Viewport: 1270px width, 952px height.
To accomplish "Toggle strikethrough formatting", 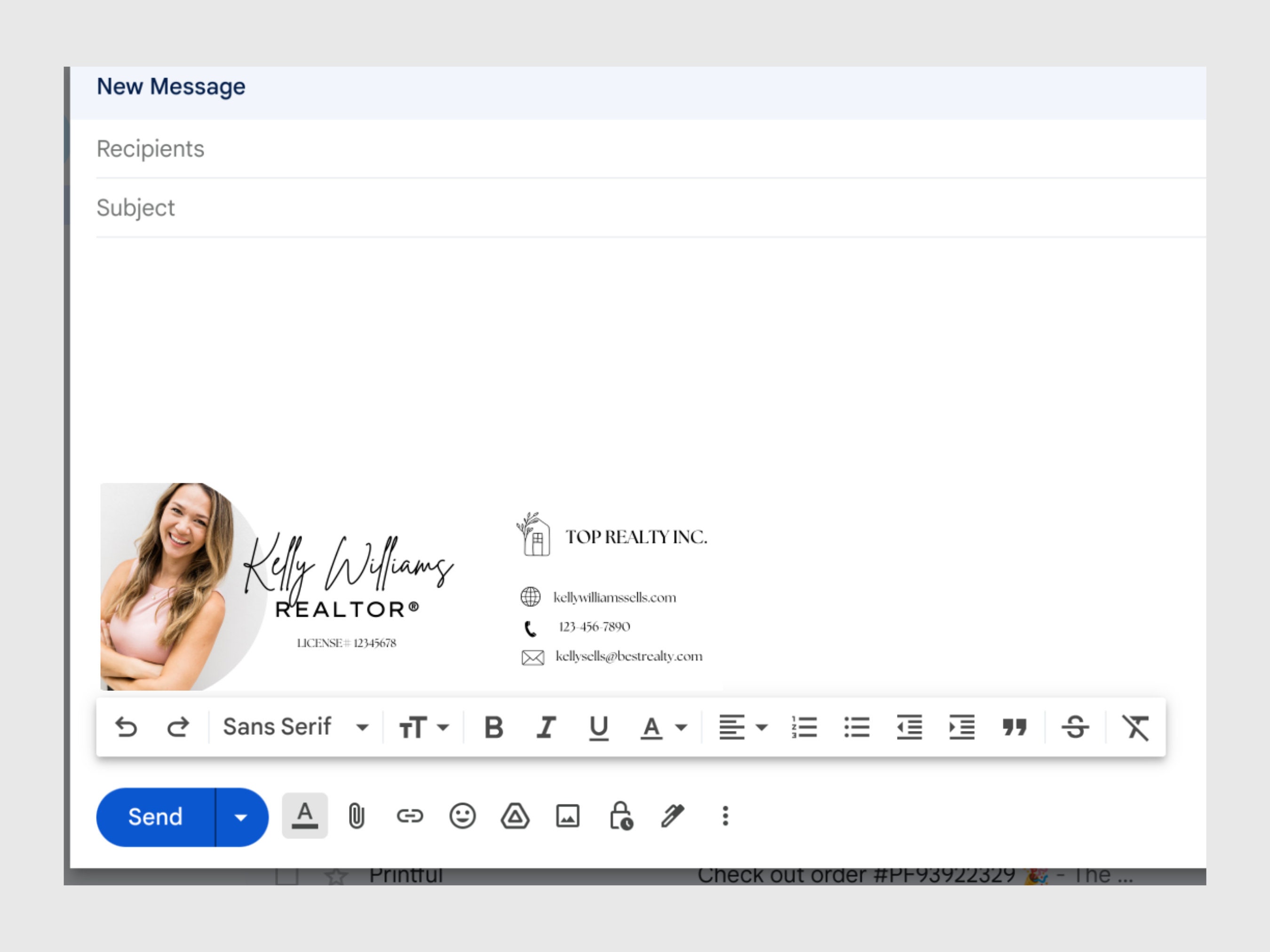I will click(x=1075, y=727).
